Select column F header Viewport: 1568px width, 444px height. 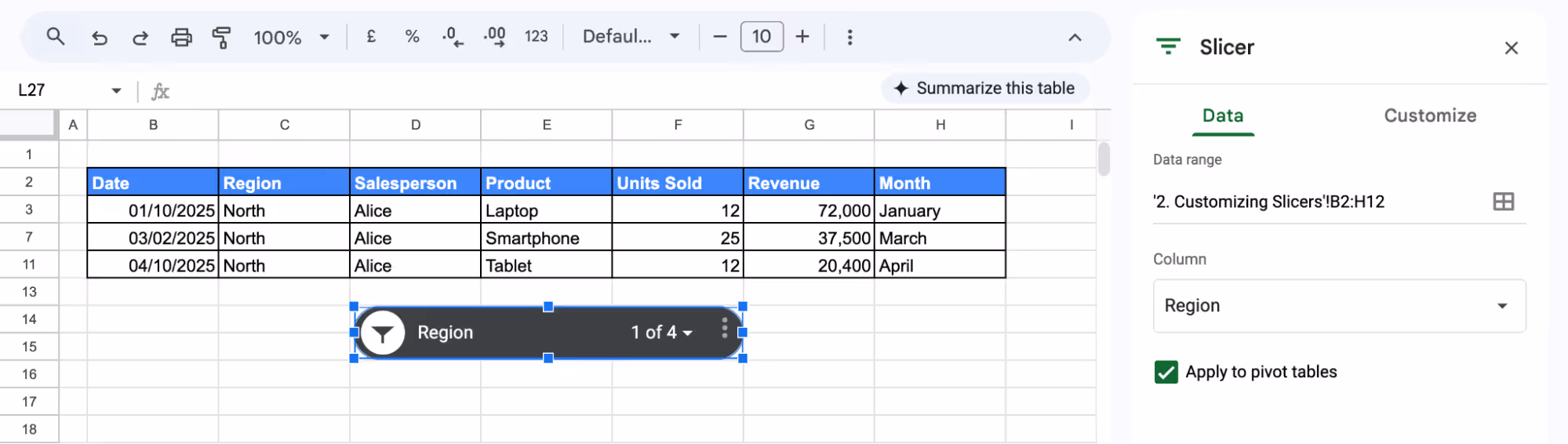678,125
